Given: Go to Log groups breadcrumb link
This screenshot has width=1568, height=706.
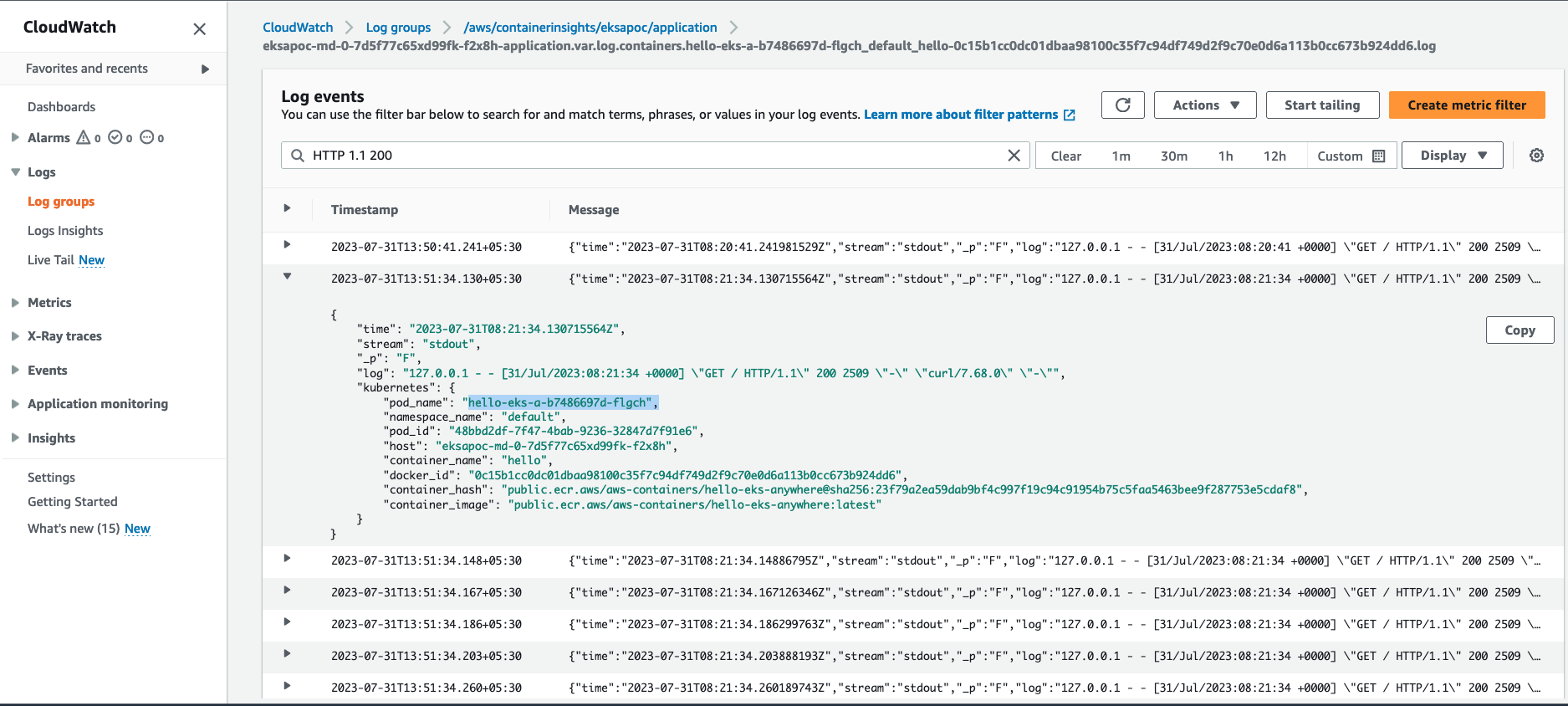Looking at the screenshot, I should [398, 28].
